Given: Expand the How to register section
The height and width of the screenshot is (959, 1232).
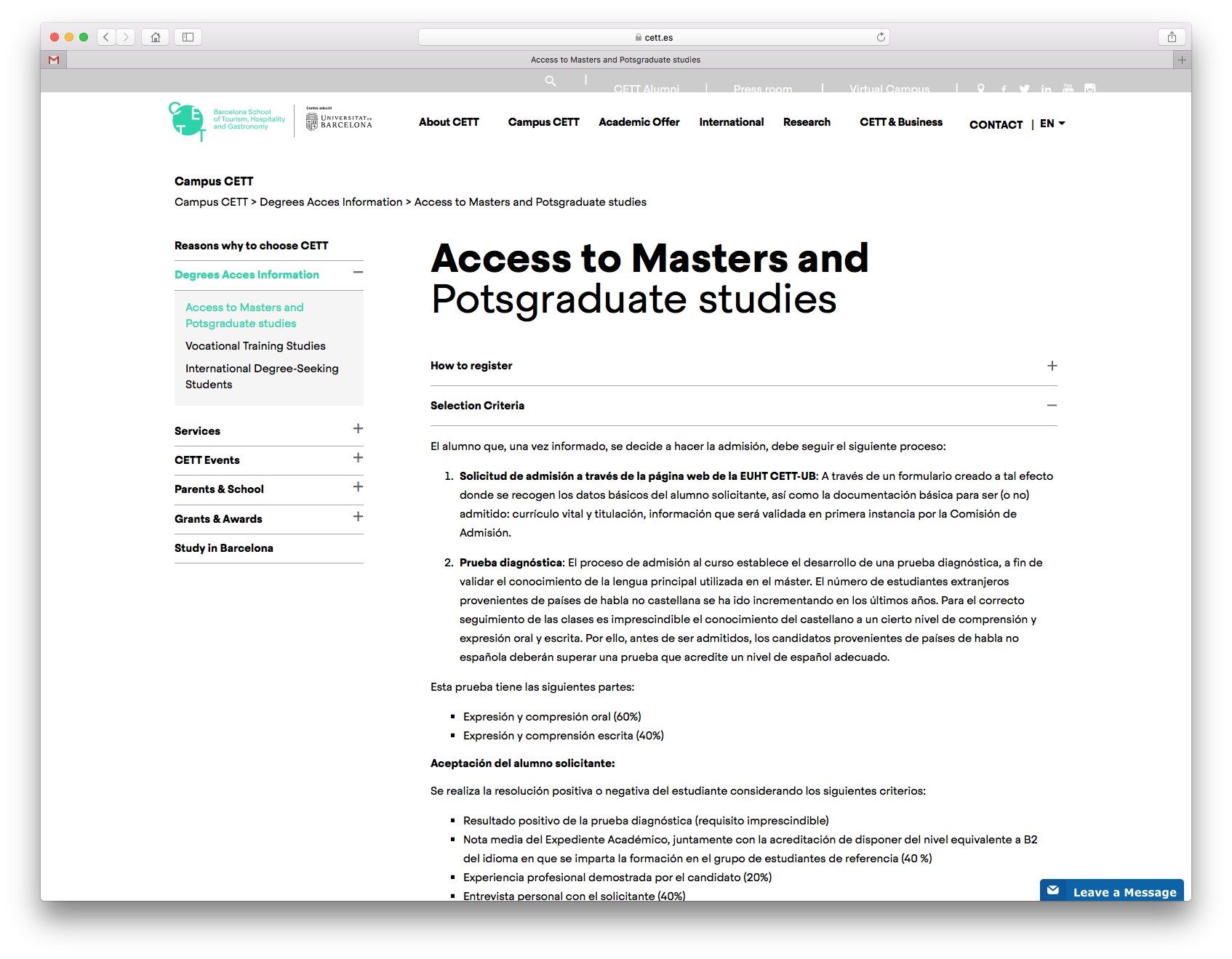Looking at the screenshot, I should point(1052,366).
